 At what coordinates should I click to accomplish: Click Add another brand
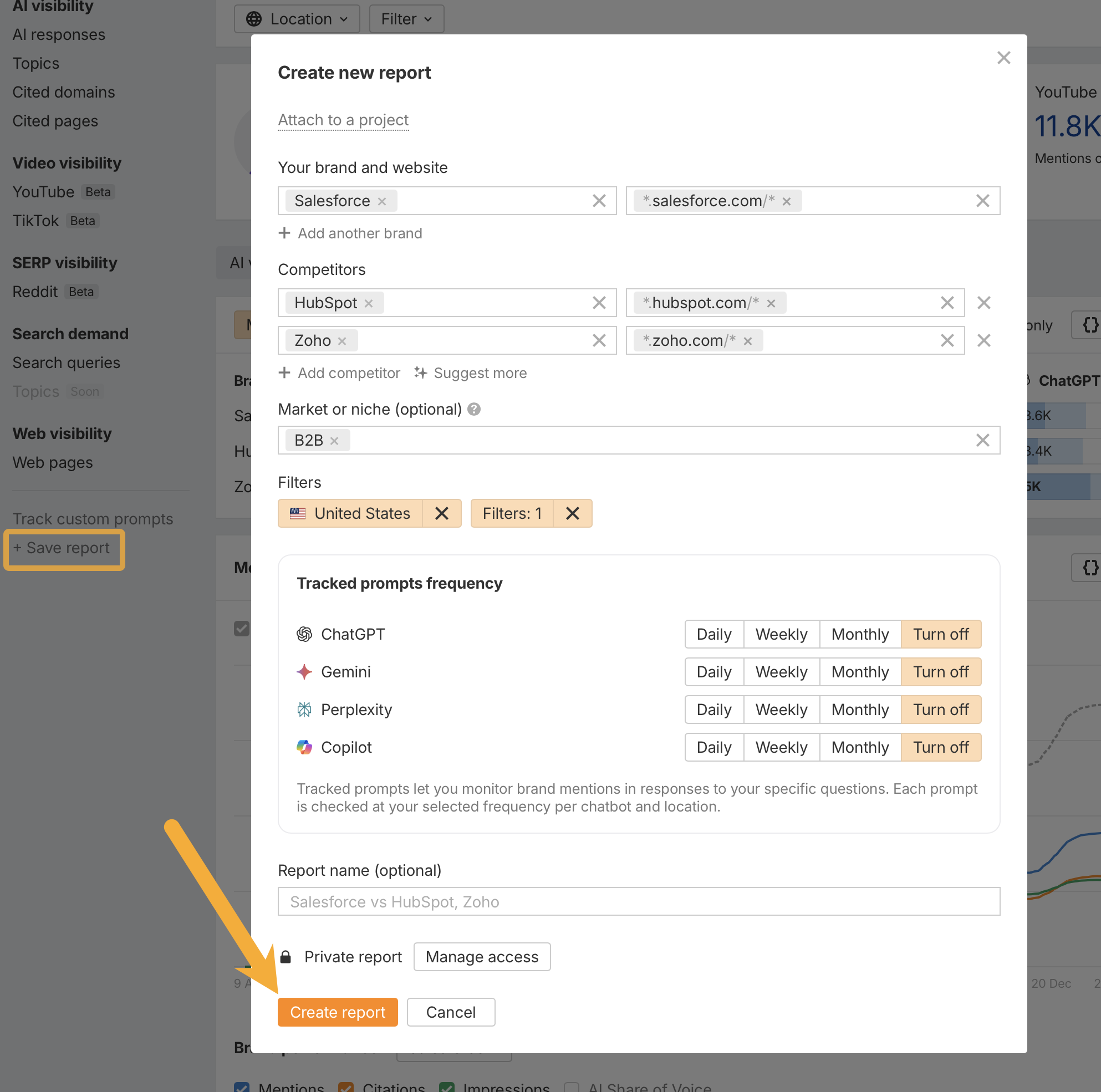point(350,233)
